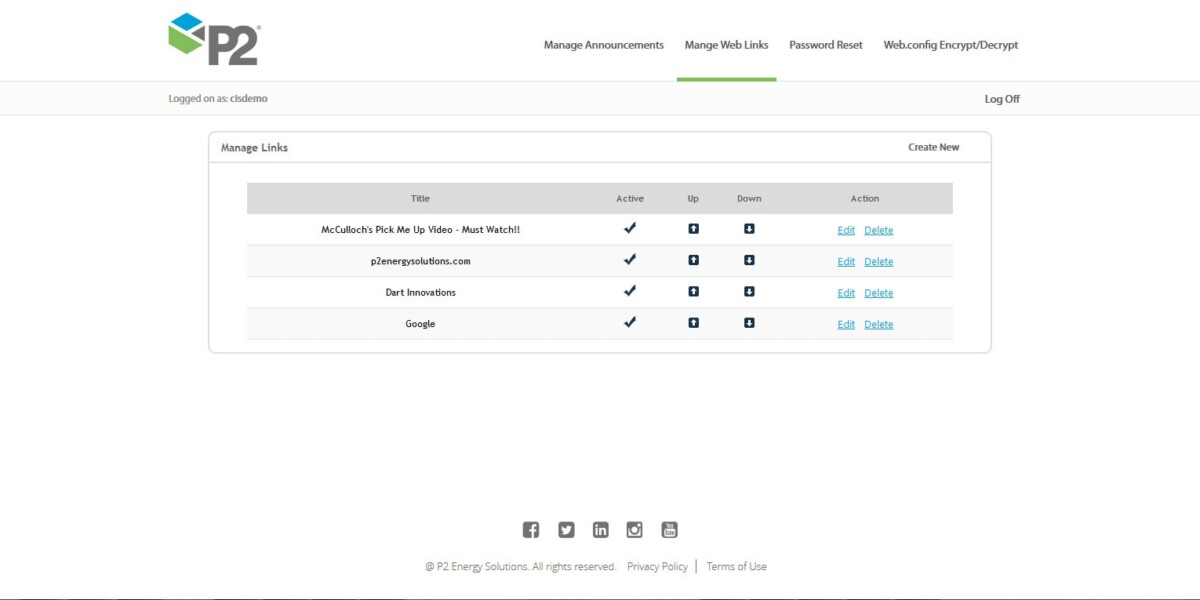Move "McCulloch's Pick Me Up Video" down

[749, 229]
